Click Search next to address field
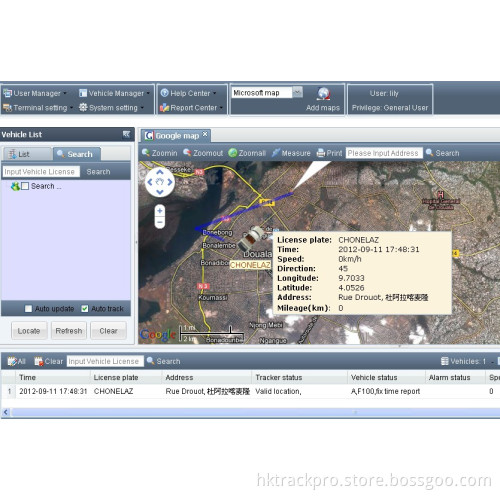500x500 pixels. point(443,153)
